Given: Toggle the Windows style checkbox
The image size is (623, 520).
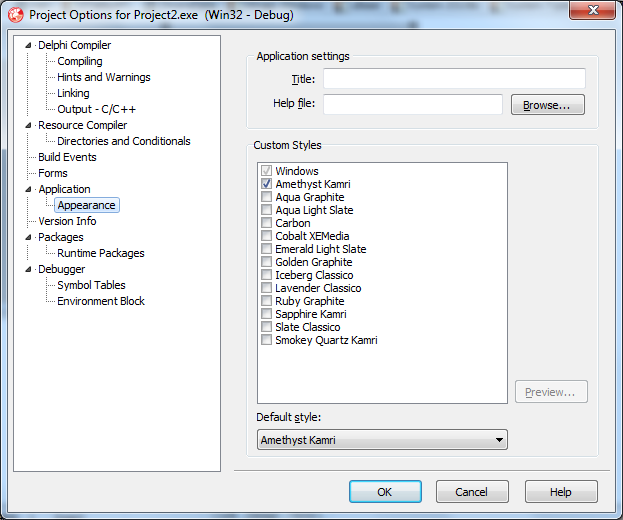Looking at the screenshot, I should pos(266,171).
